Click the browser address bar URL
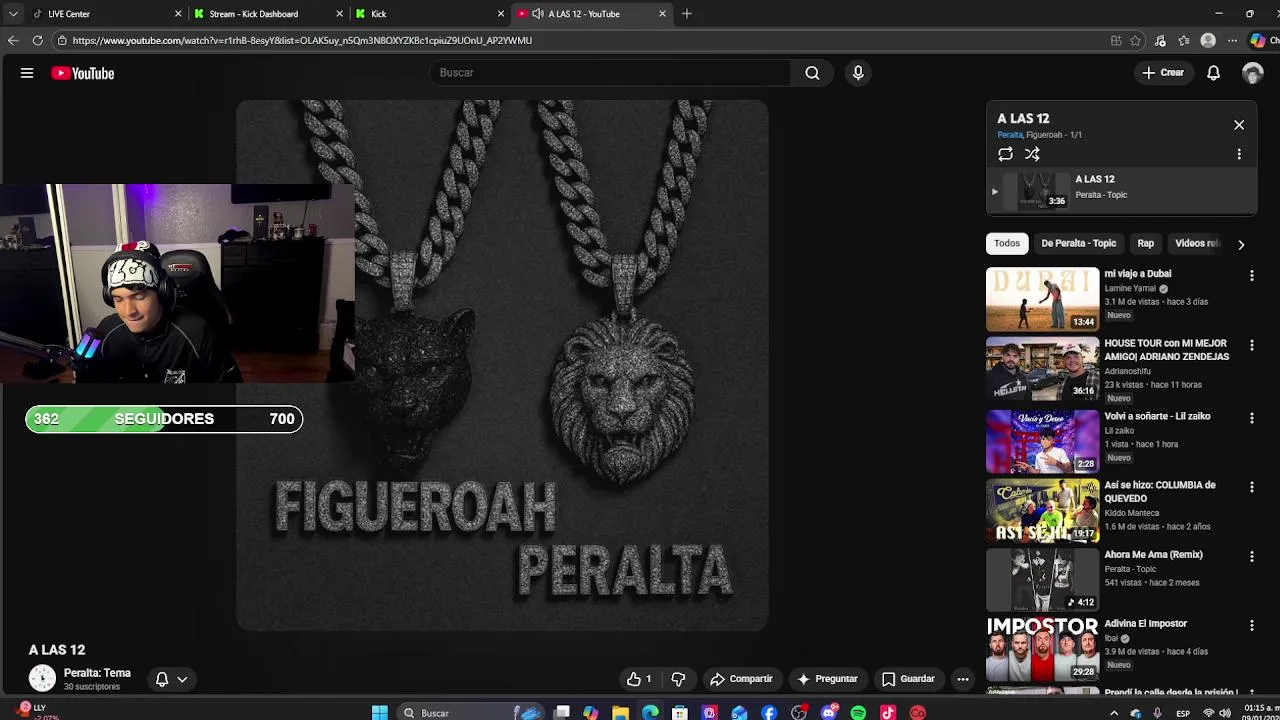The image size is (1280, 720). coord(302,41)
